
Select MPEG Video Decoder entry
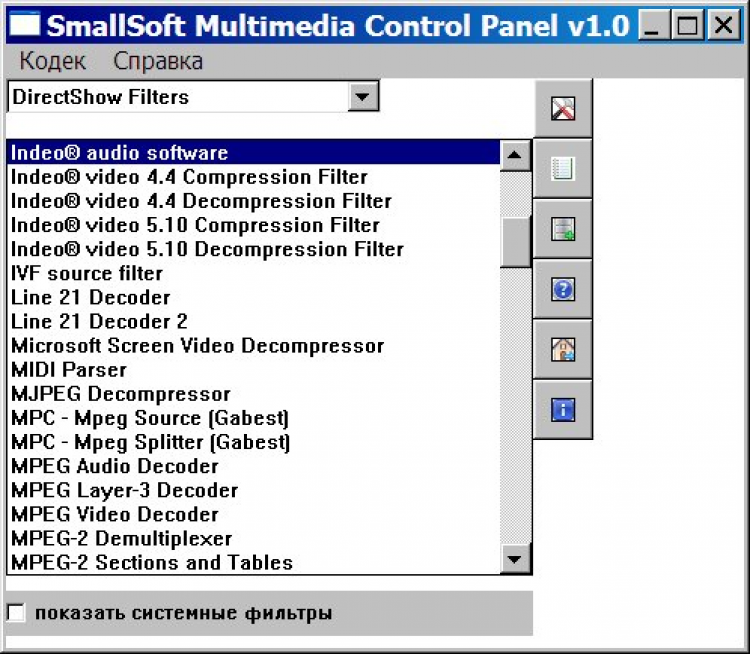(254, 514)
